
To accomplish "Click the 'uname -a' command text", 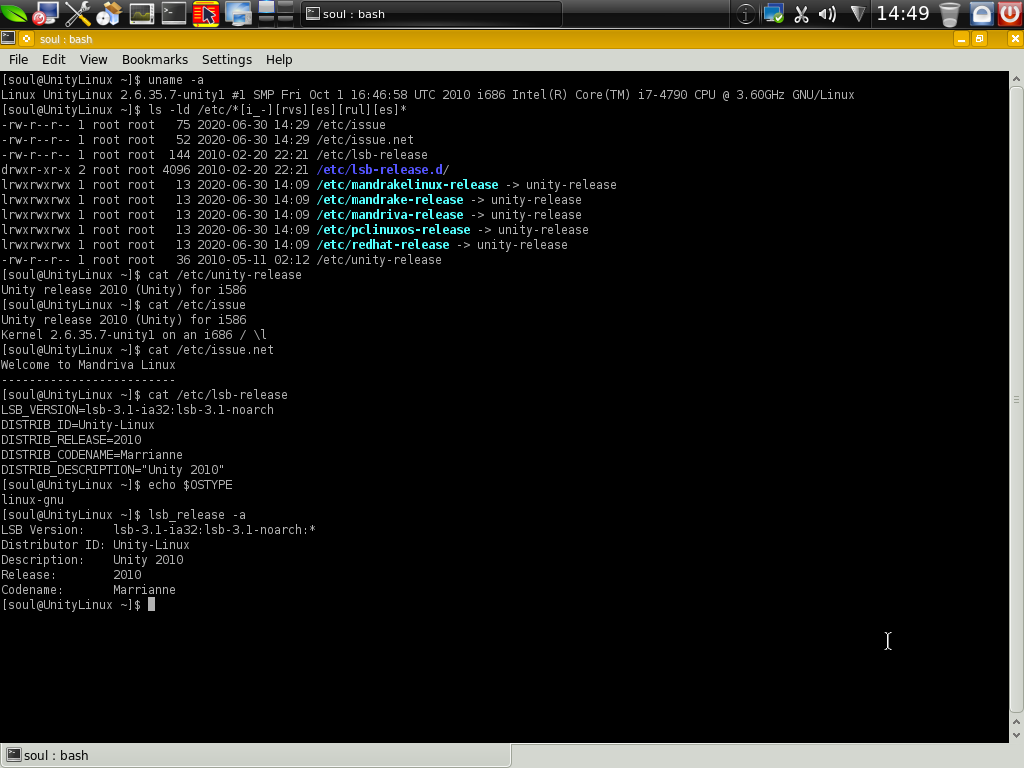I will (176, 80).
